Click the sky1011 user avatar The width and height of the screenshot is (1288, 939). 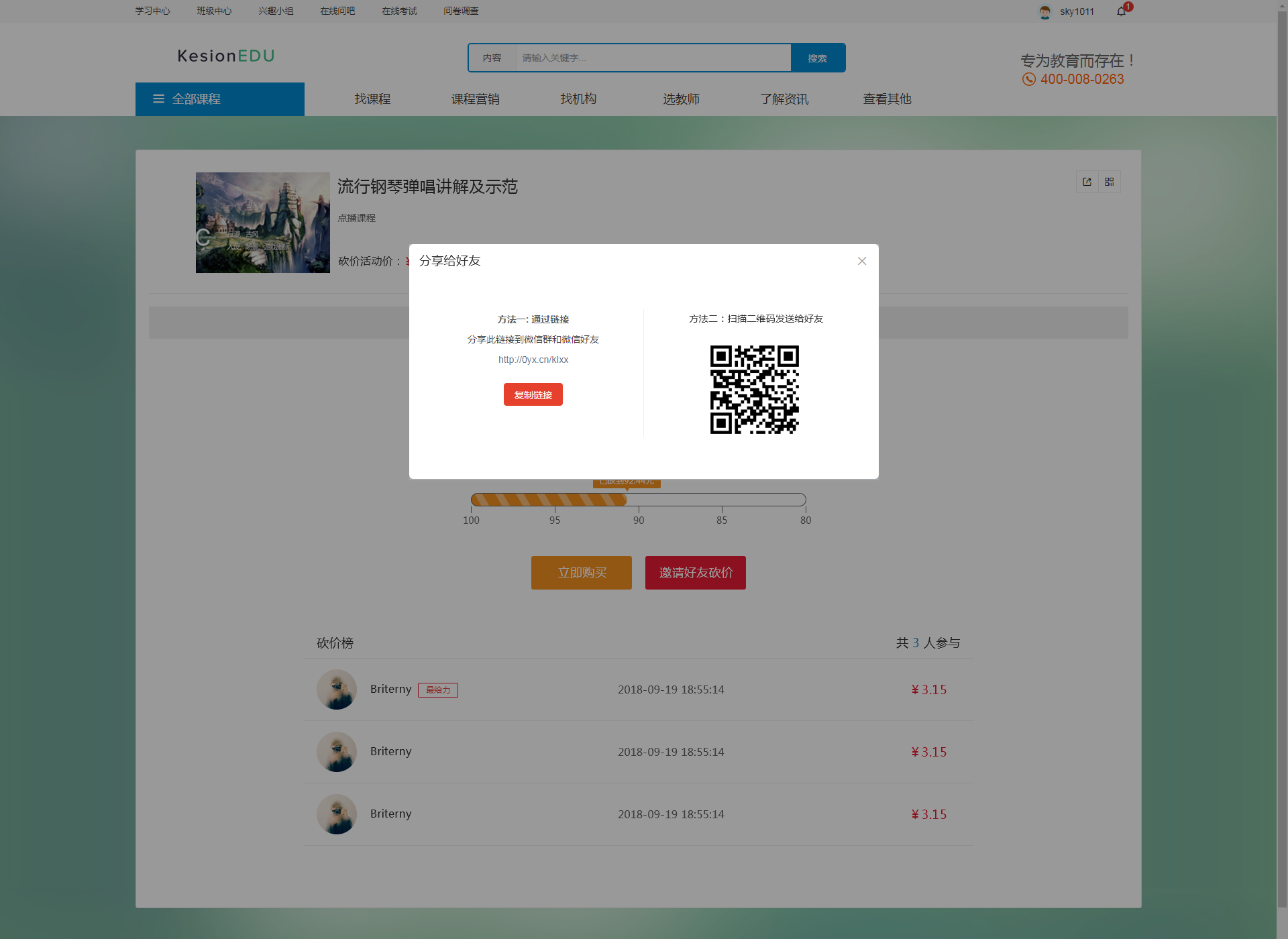1044,11
